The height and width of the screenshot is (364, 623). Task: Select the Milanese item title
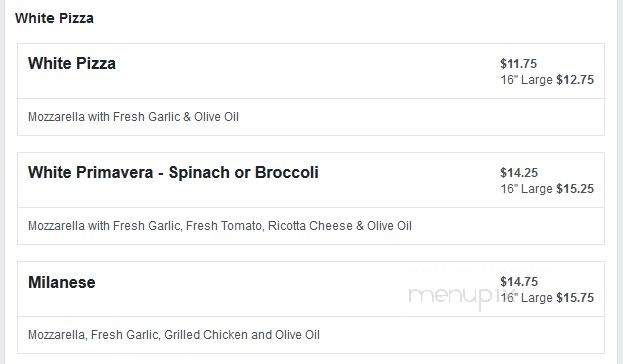coord(62,283)
